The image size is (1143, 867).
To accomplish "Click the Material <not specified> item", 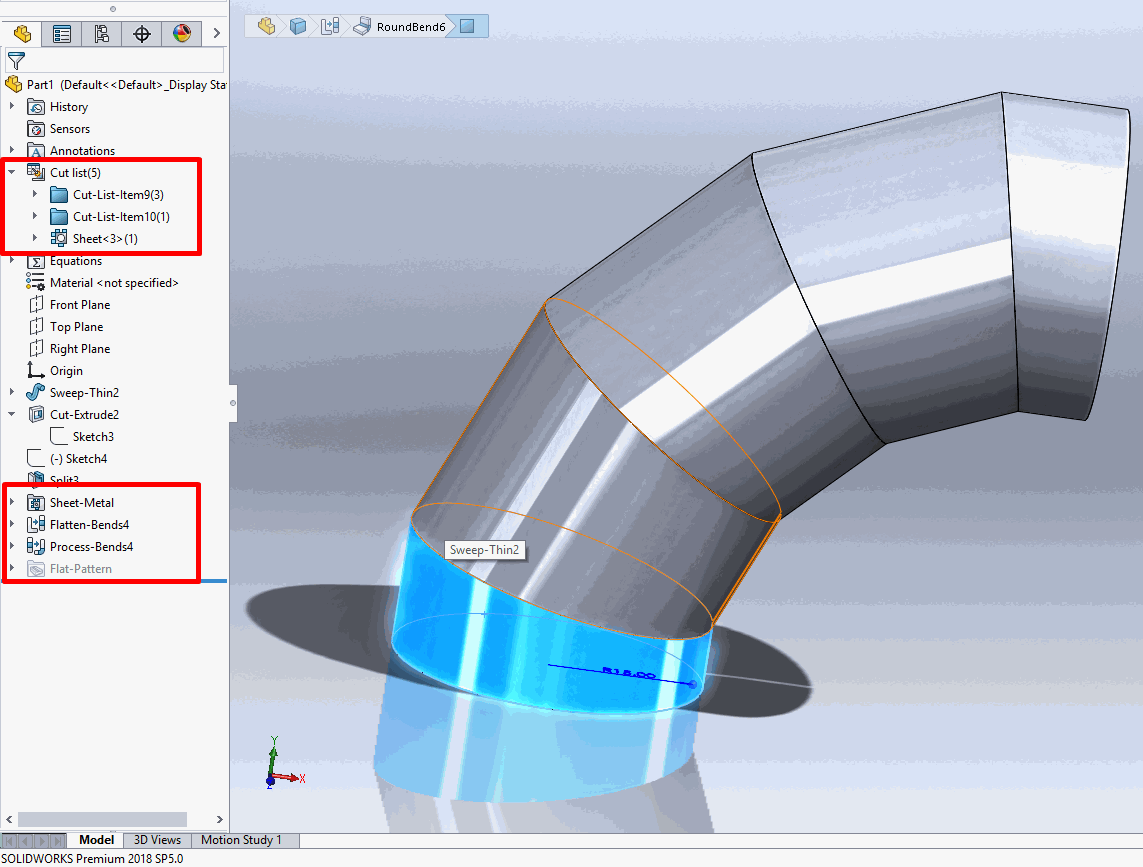I will (x=114, y=283).
